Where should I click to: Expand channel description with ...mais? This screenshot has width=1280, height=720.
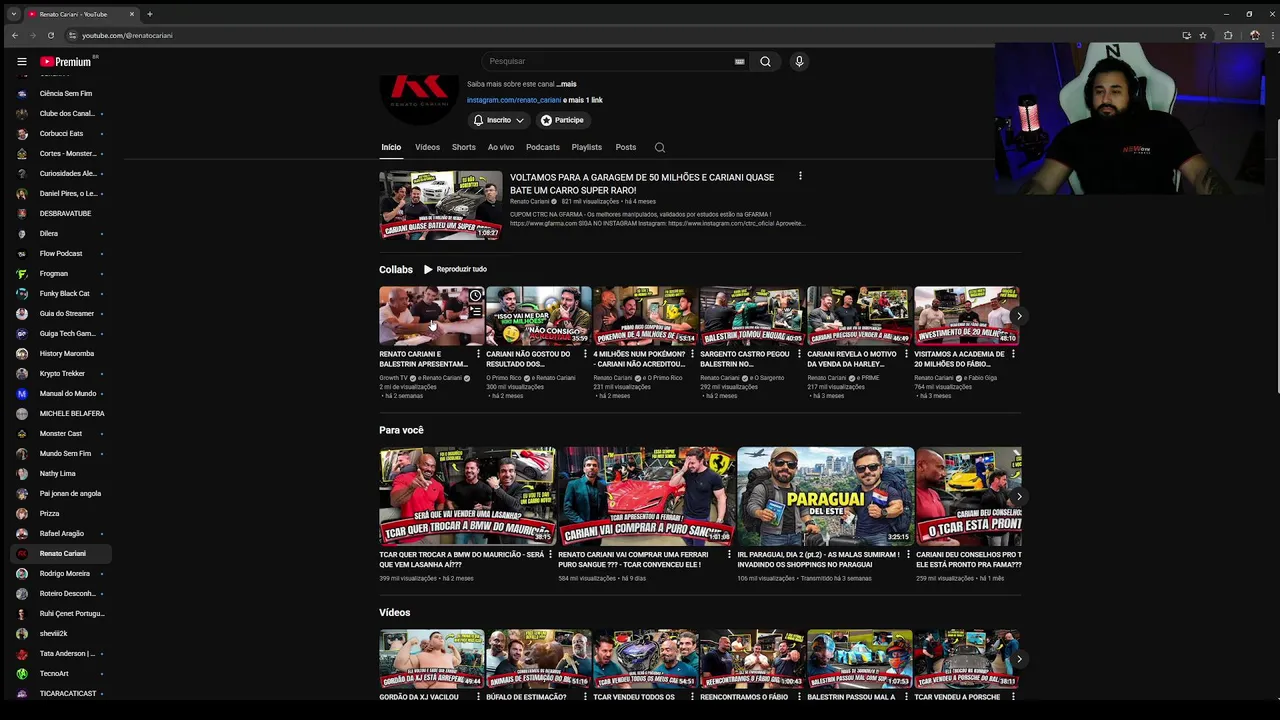[x=567, y=84]
